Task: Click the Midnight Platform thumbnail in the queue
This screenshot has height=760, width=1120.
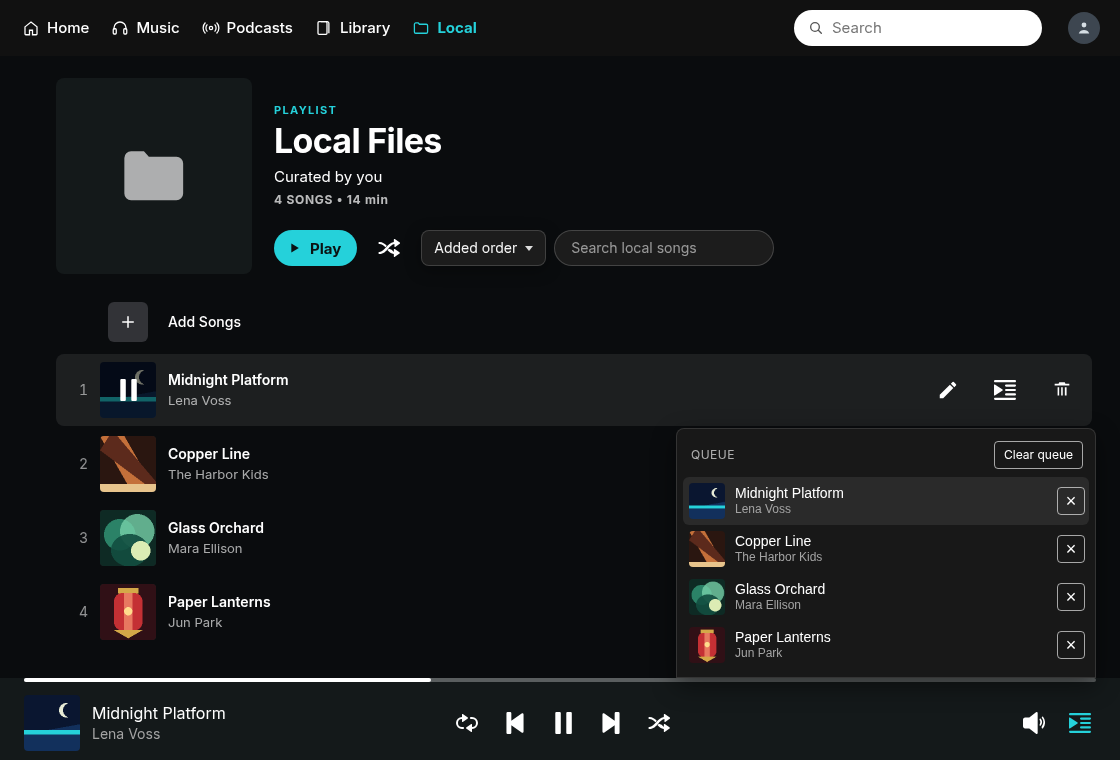Action: tap(706, 501)
